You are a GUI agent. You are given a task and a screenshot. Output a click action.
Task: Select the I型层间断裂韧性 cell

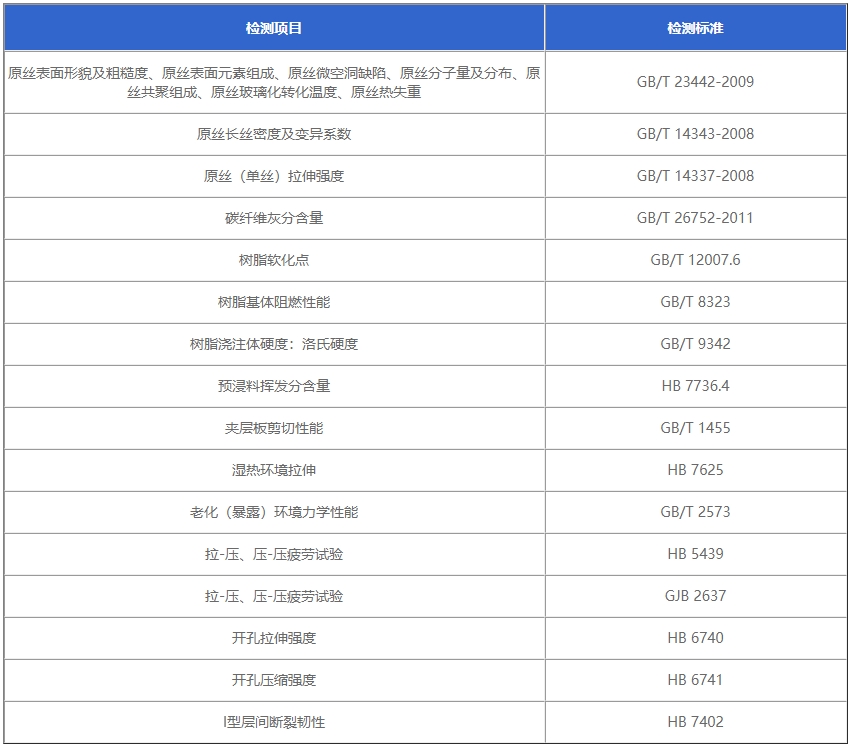274,722
